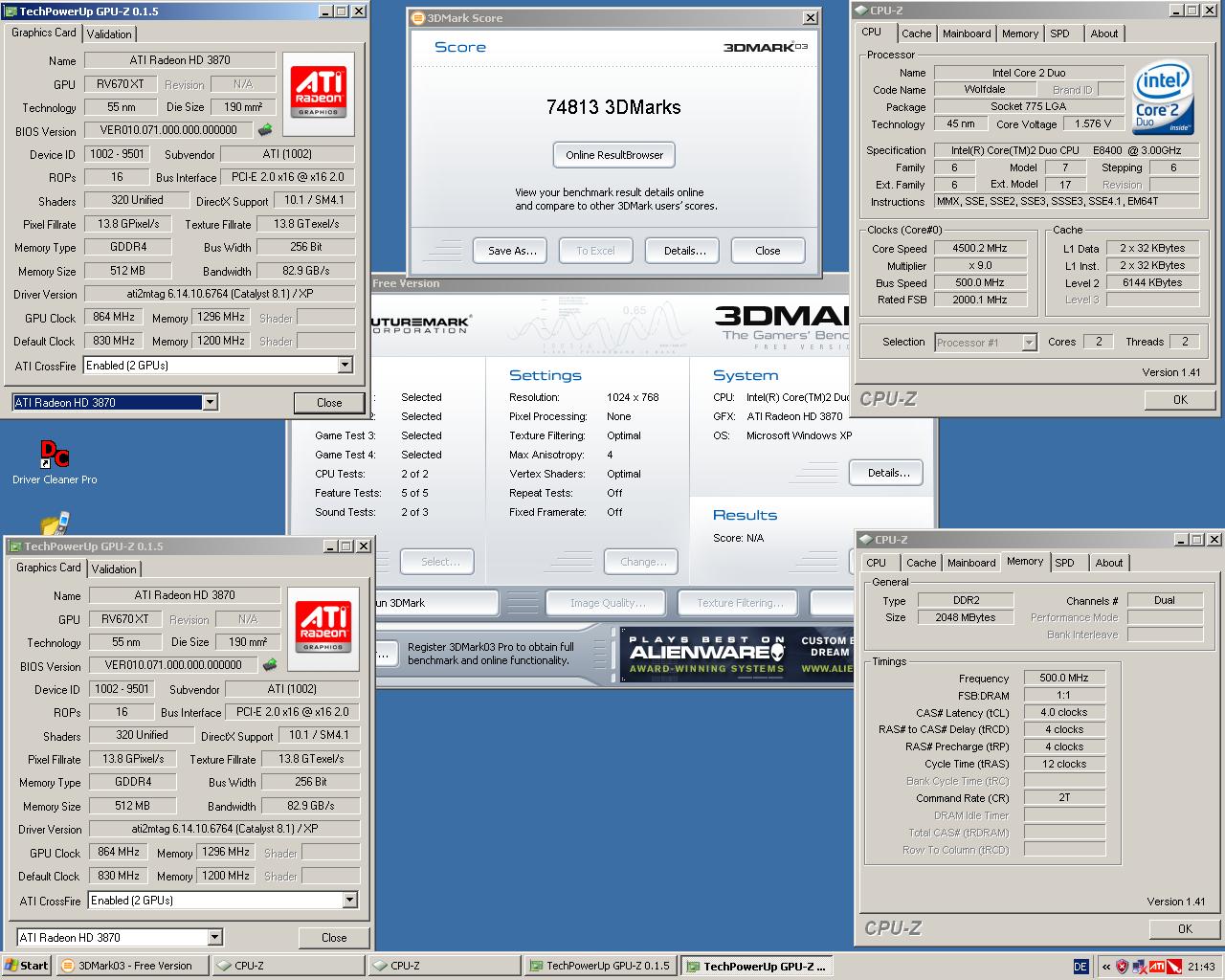The height and width of the screenshot is (980, 1225).
Task: Switch to TechPowerUp GPU-Z 0.1.5 taskbar item
Action: [x=601, y=966]
